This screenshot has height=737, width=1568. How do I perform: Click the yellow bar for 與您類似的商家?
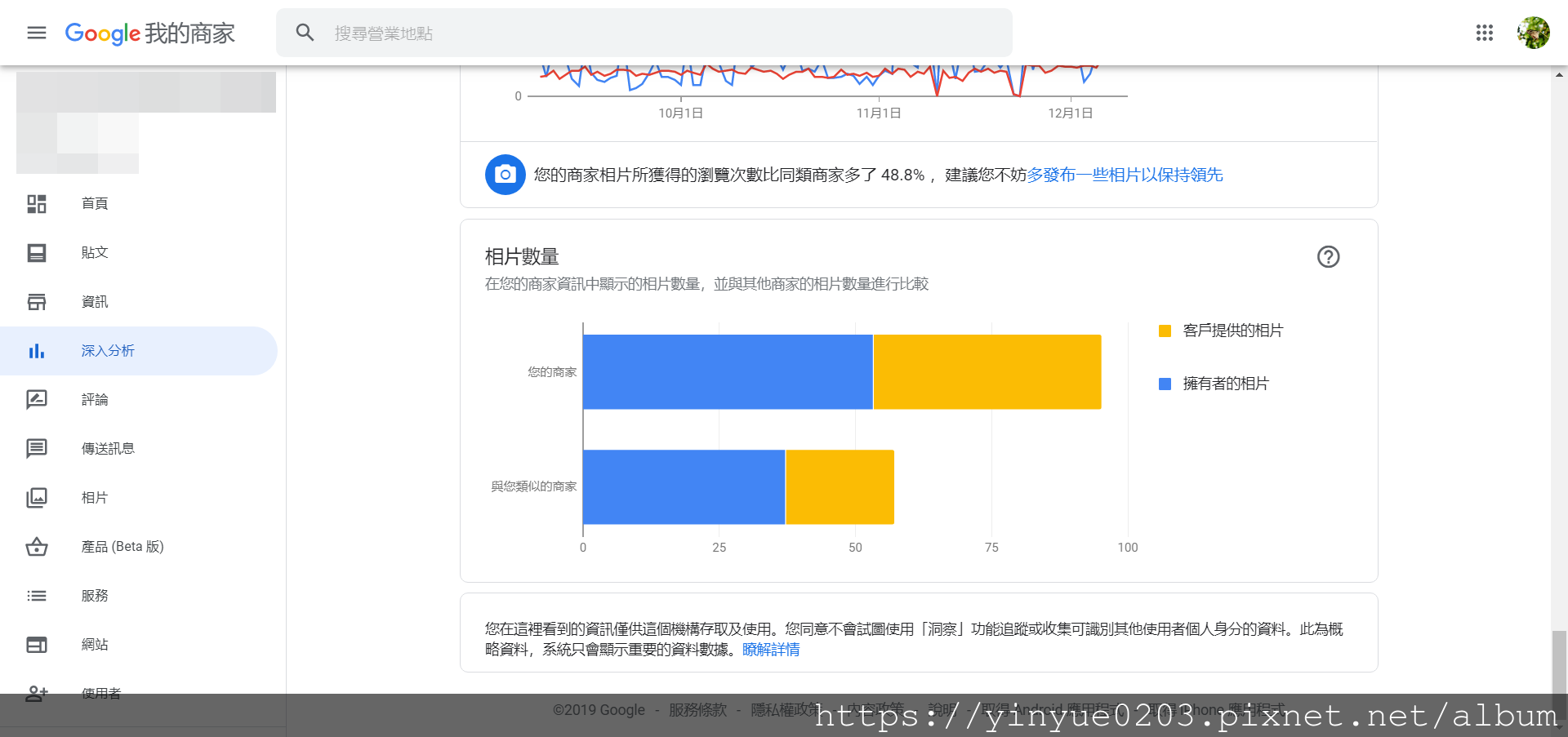[840, 486]
